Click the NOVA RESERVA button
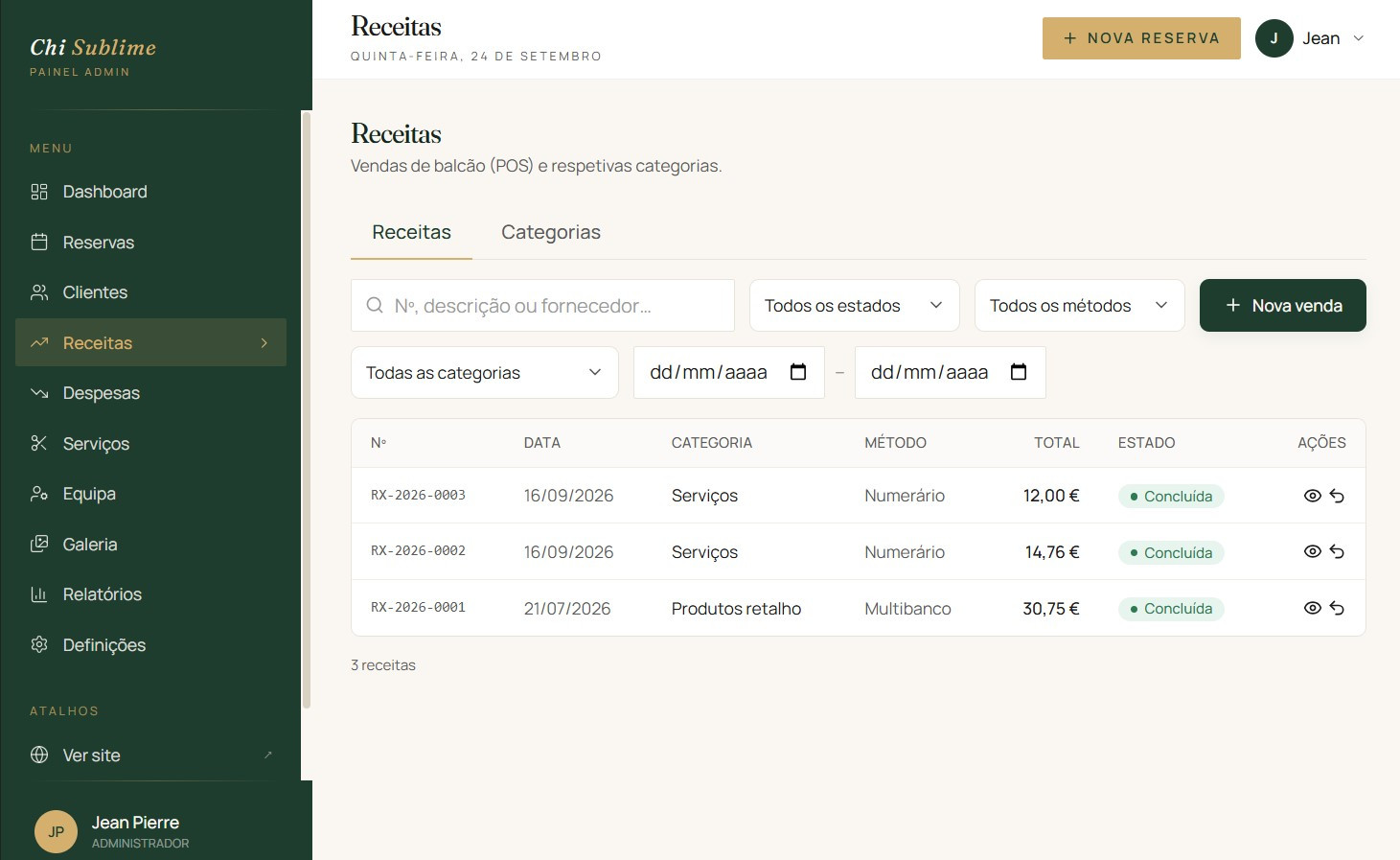The height and width of the screenshot is (860, 1400). (x=1141, y=38)
